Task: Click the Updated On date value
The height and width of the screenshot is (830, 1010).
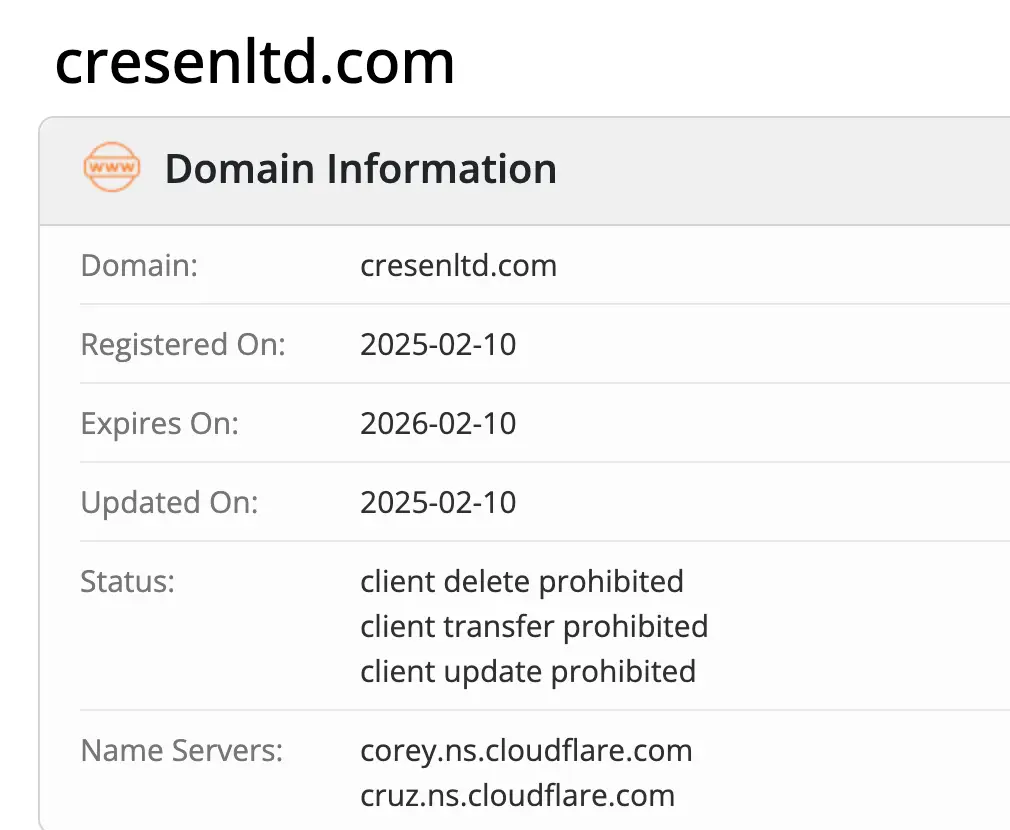Action: pos(438,502)
